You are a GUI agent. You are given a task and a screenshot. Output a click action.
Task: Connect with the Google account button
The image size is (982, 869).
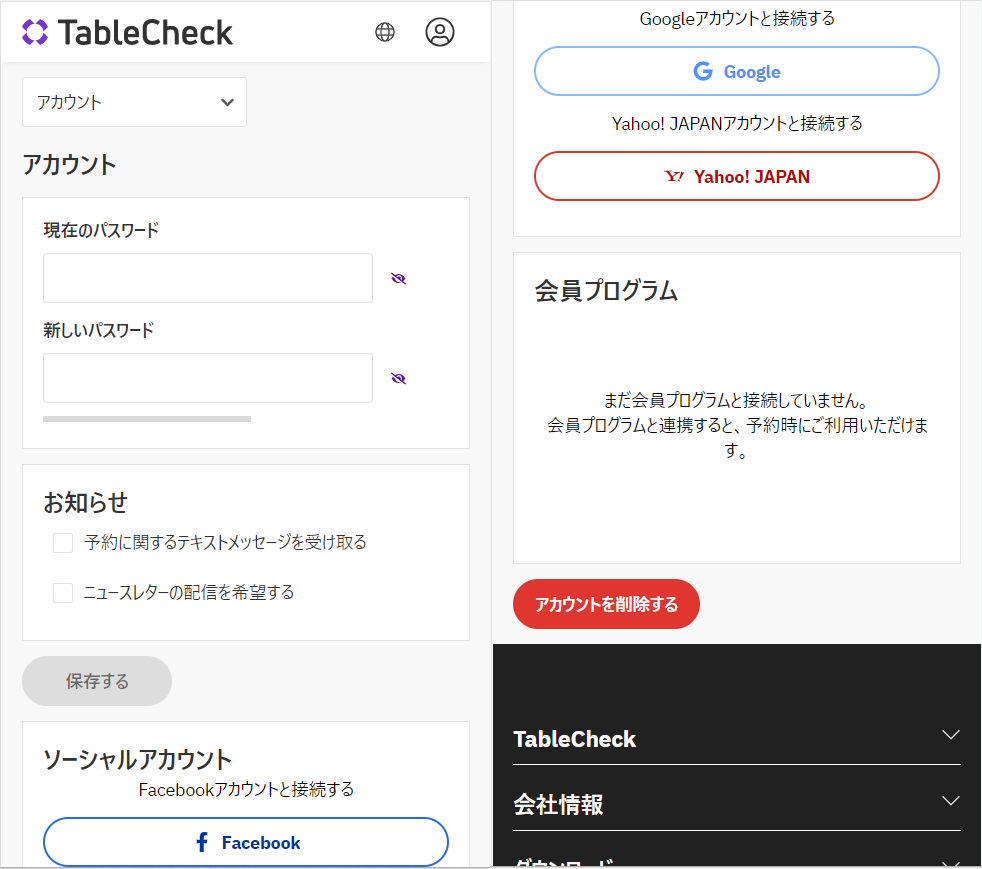click(737, 71)
